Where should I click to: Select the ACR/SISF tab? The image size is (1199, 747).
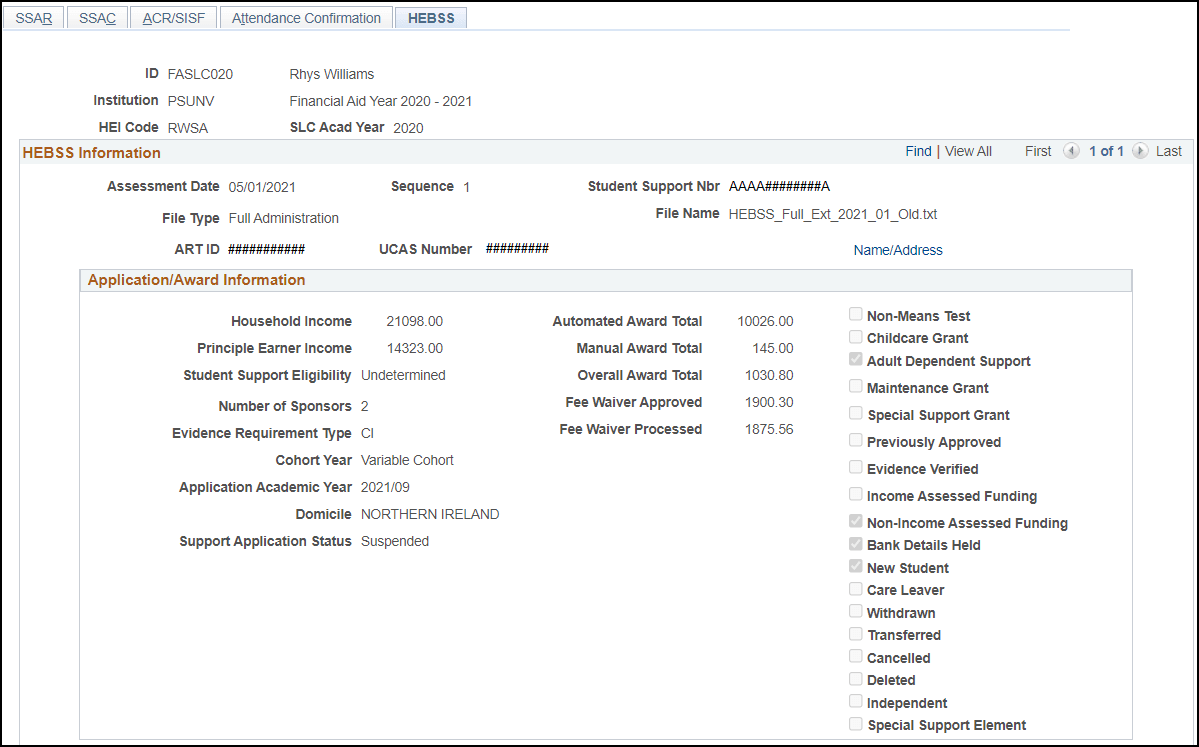pyautogui.click(x=174, y=18)
